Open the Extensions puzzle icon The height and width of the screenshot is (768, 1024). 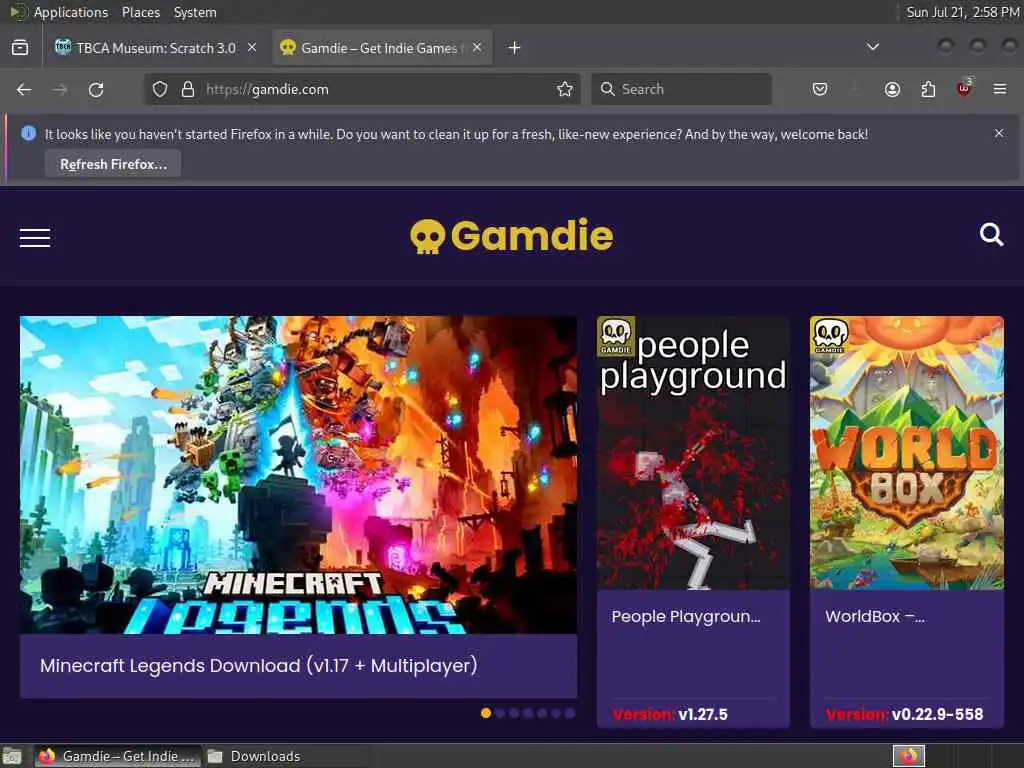(928, 89)
